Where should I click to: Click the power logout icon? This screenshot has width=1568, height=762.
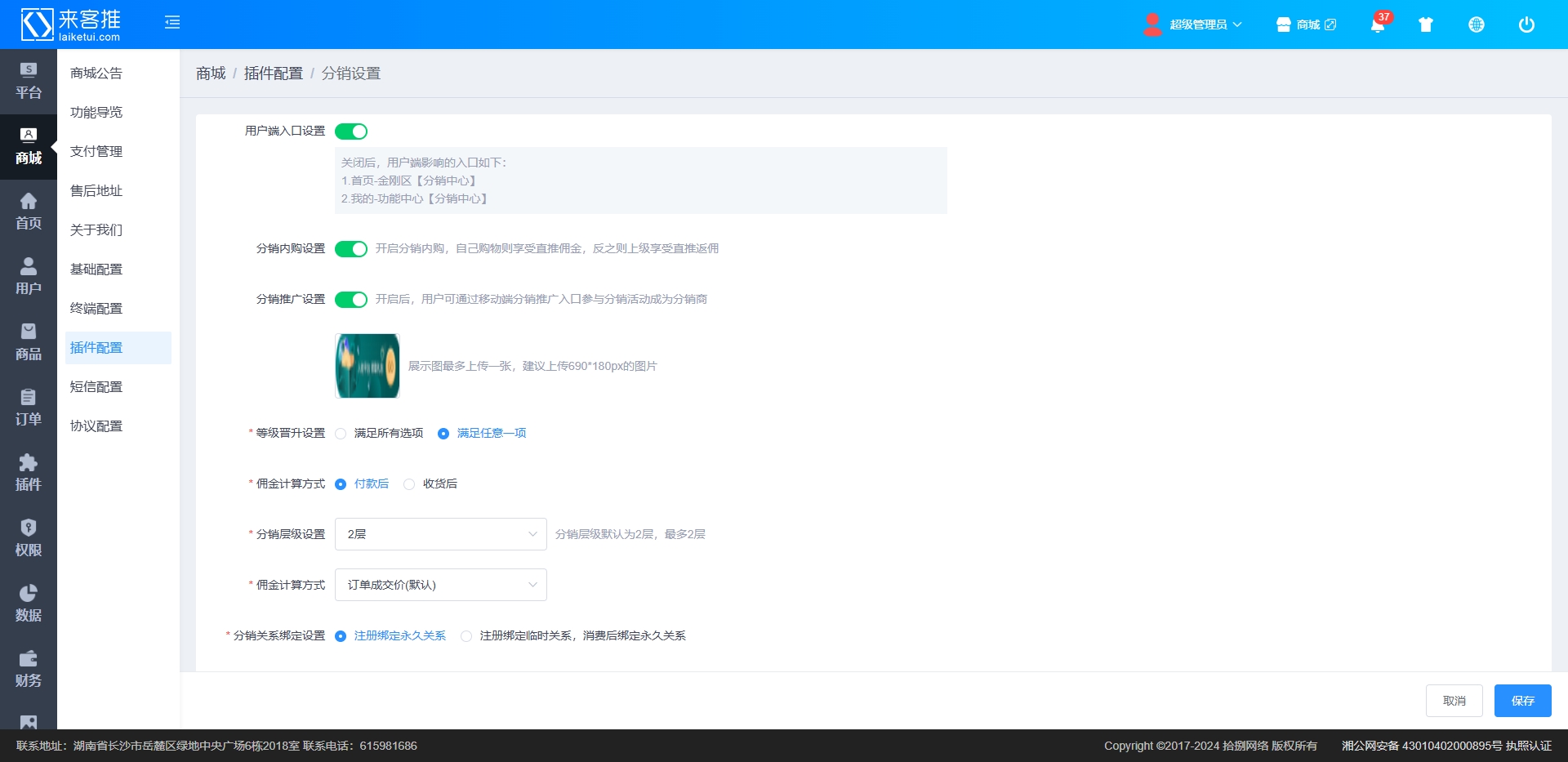(x=1526, y=25)
